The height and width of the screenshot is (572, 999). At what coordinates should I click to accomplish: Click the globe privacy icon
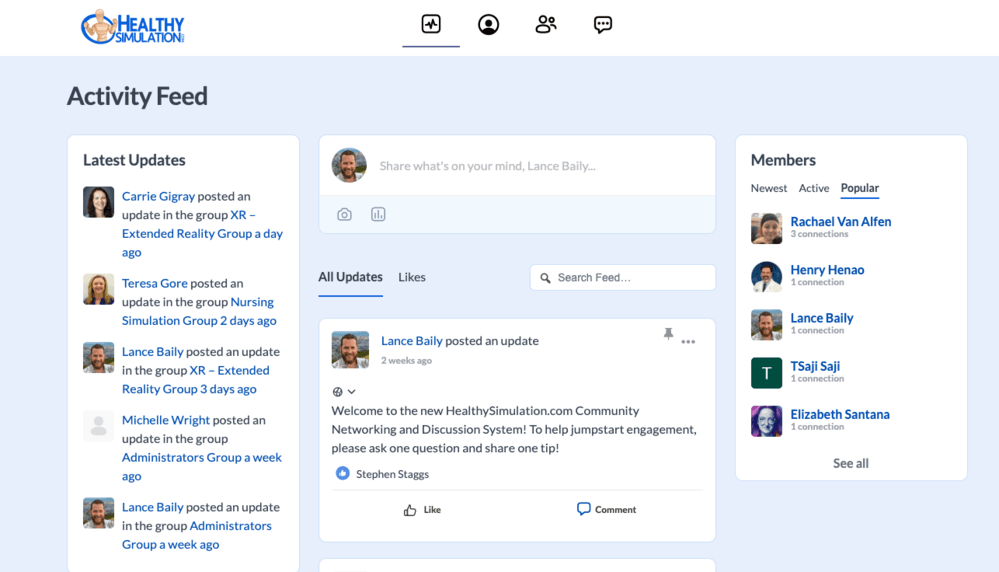pyautogui.click(x=337, y=392)
